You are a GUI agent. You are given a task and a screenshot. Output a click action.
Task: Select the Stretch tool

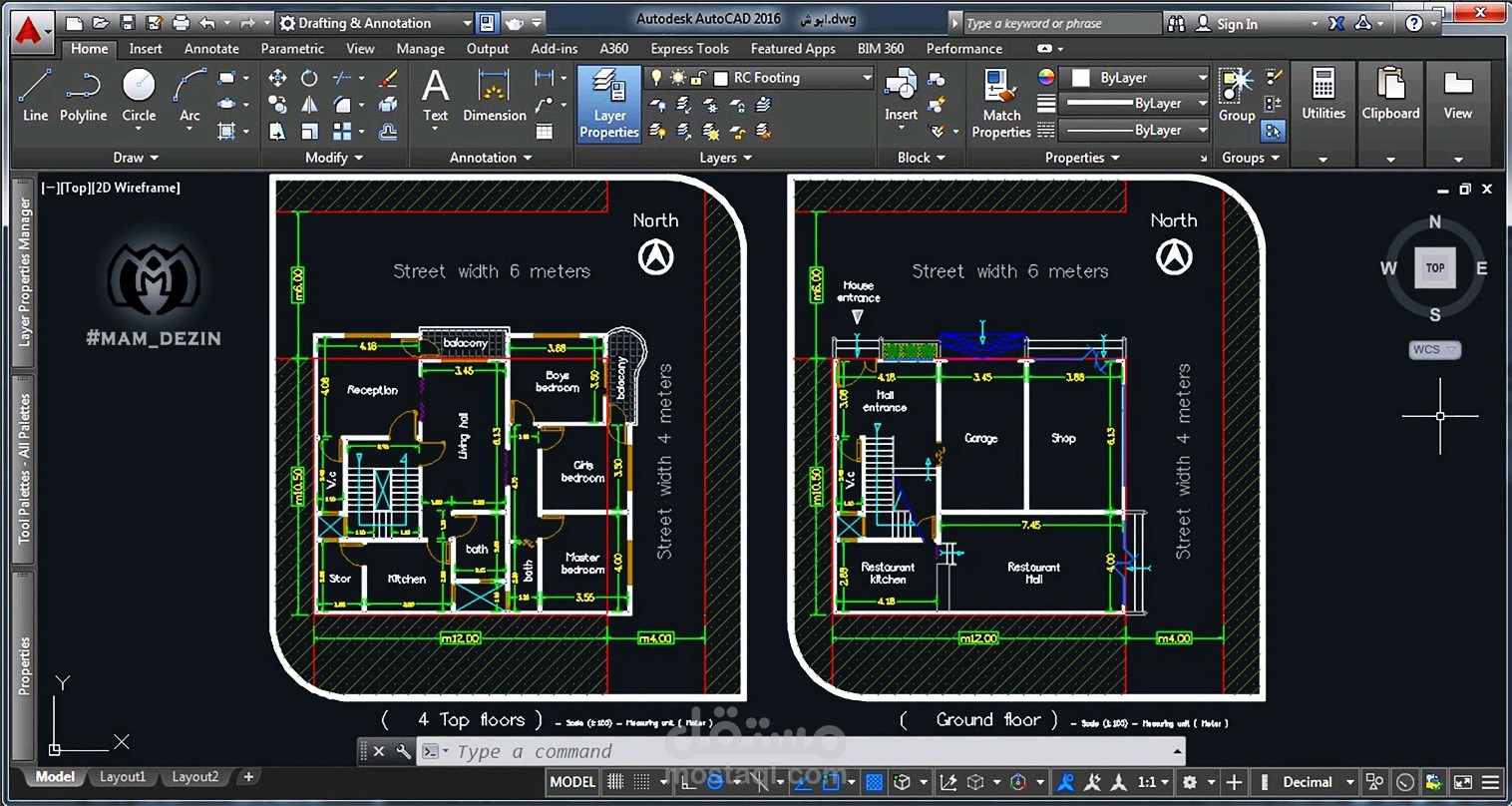click(x=277, y=132)
